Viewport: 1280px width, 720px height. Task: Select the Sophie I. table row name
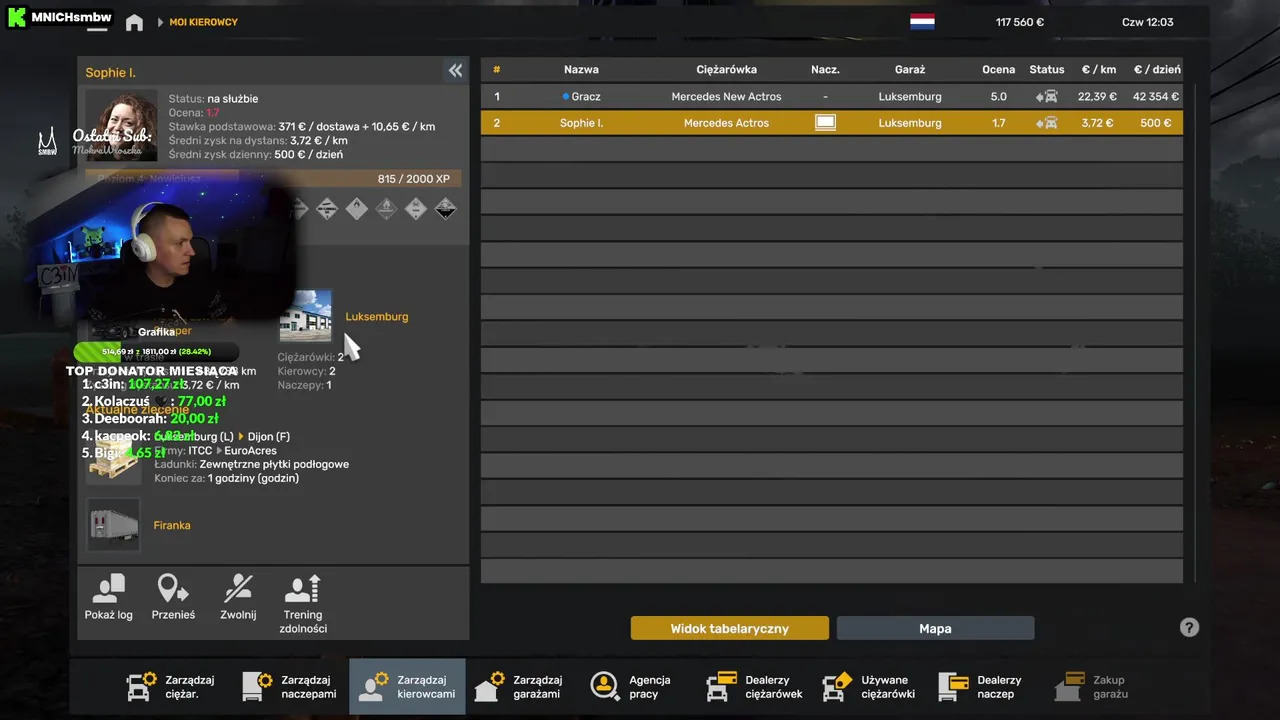coord(581,123)
